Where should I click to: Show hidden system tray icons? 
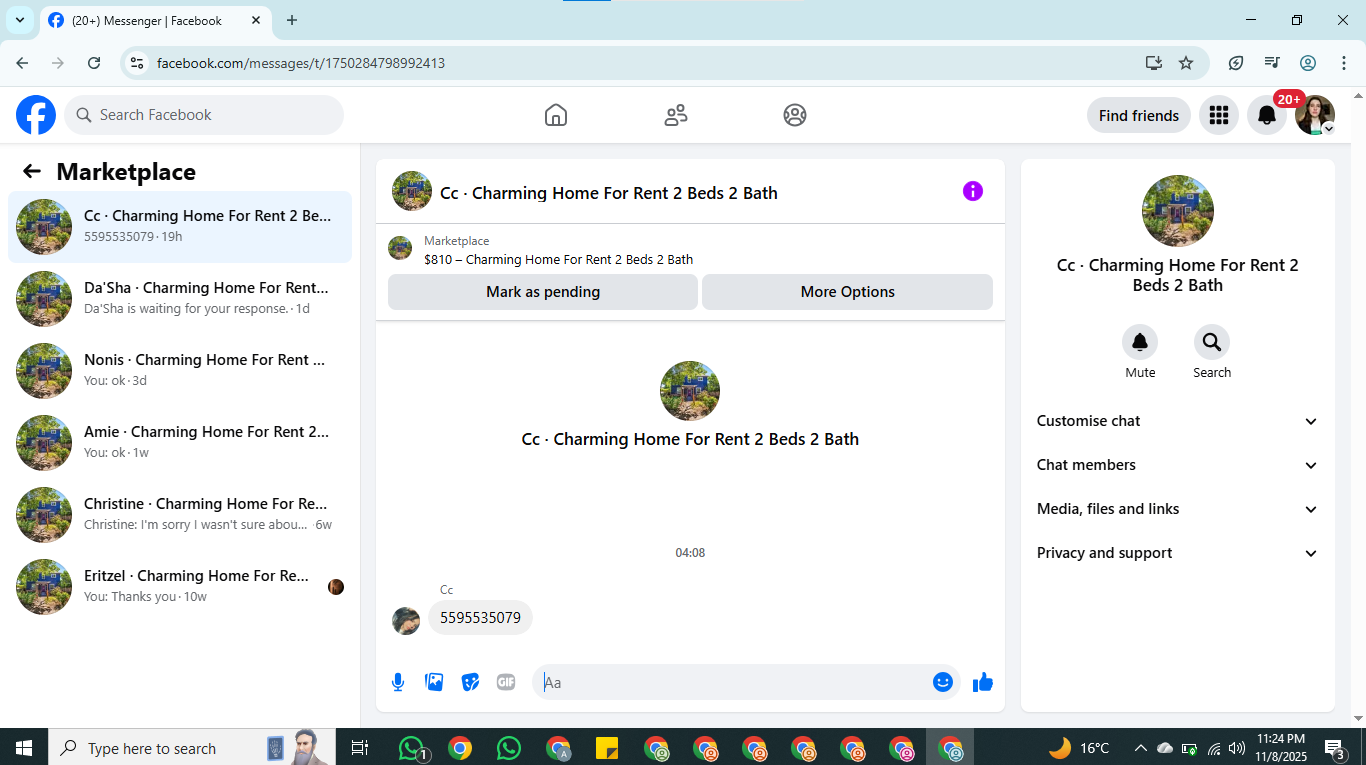[x=1140, y=748]
